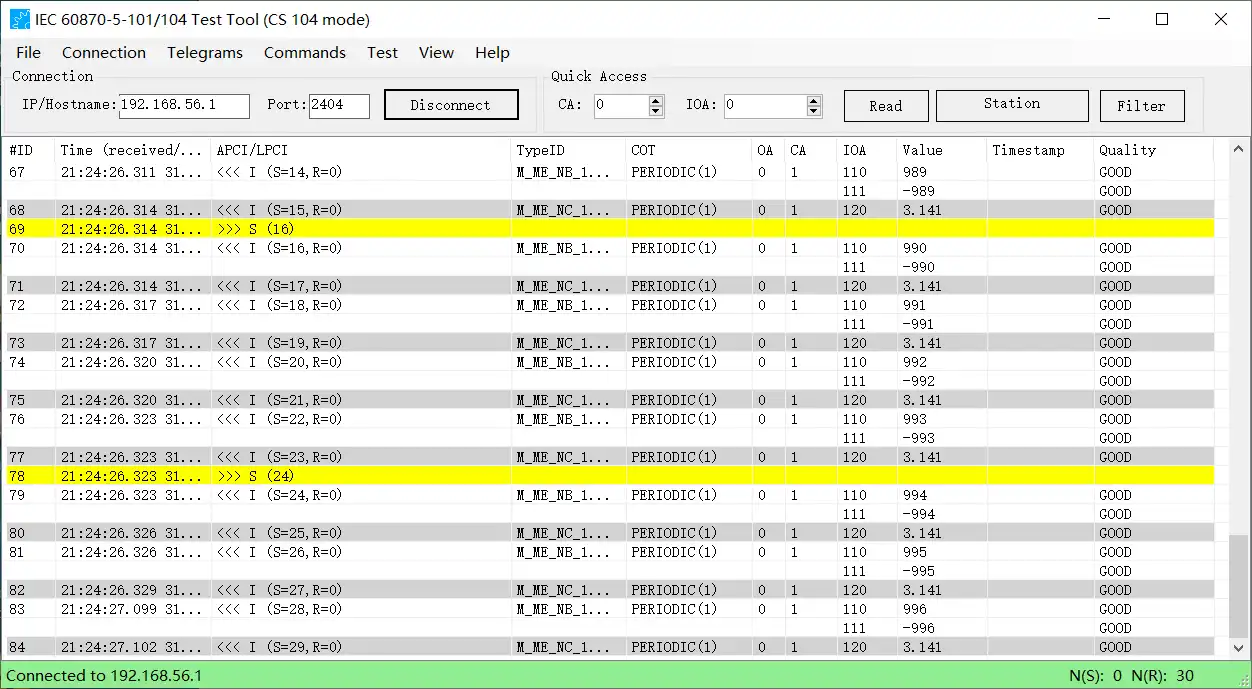Increment the IOA spinner up arrow
Screen dimensions: 1252x689
[x=814, y=101]
